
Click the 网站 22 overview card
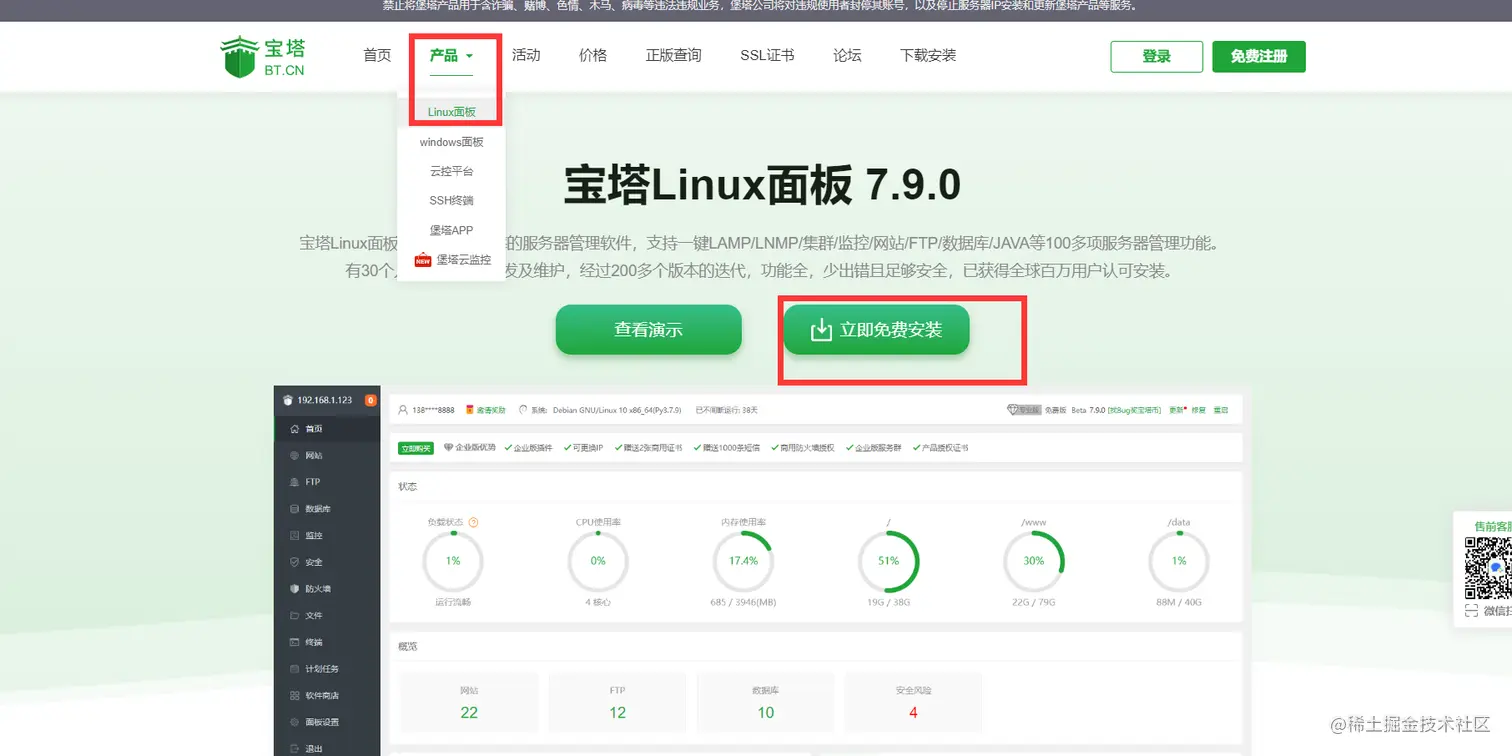pos(469,702)
